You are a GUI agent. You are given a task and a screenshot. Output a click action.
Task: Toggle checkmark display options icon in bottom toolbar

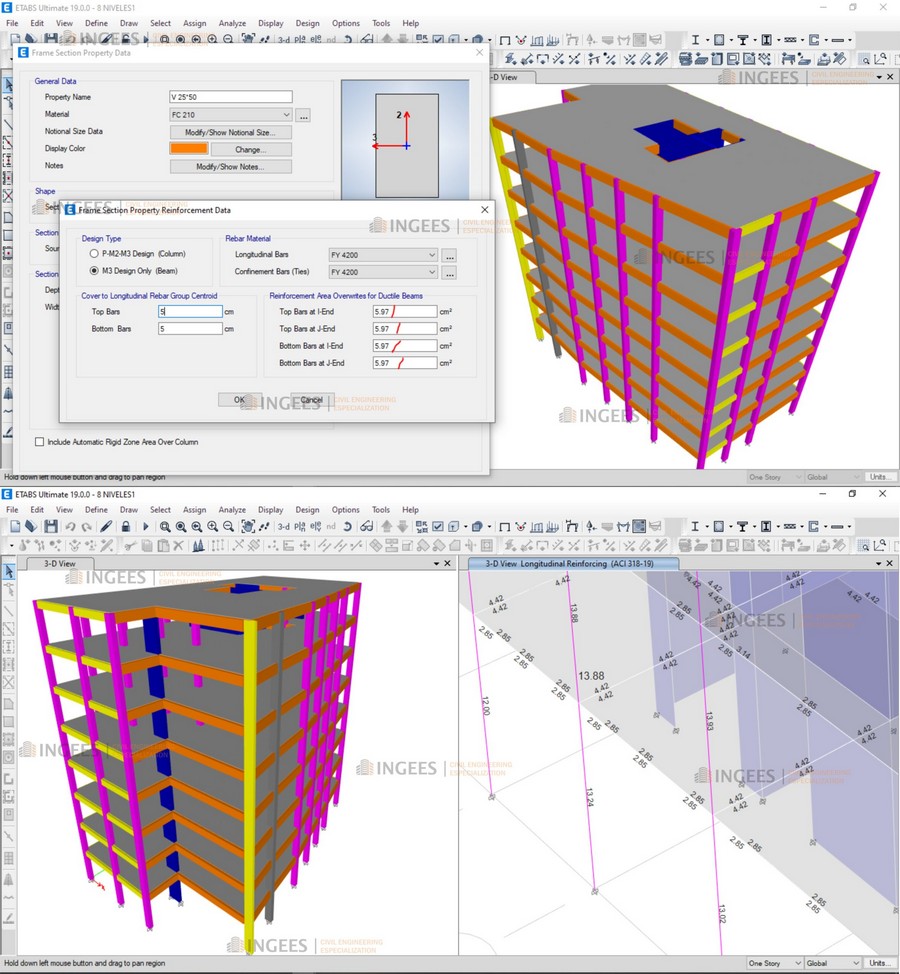click(x=438, y=527)
